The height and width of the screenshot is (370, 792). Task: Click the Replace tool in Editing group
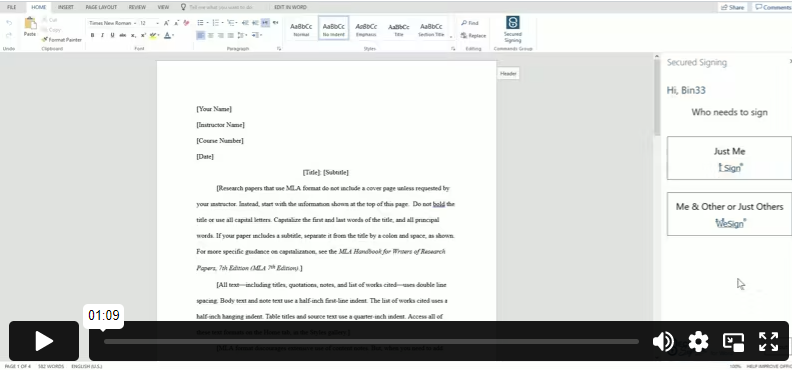(x=473, y=35)
